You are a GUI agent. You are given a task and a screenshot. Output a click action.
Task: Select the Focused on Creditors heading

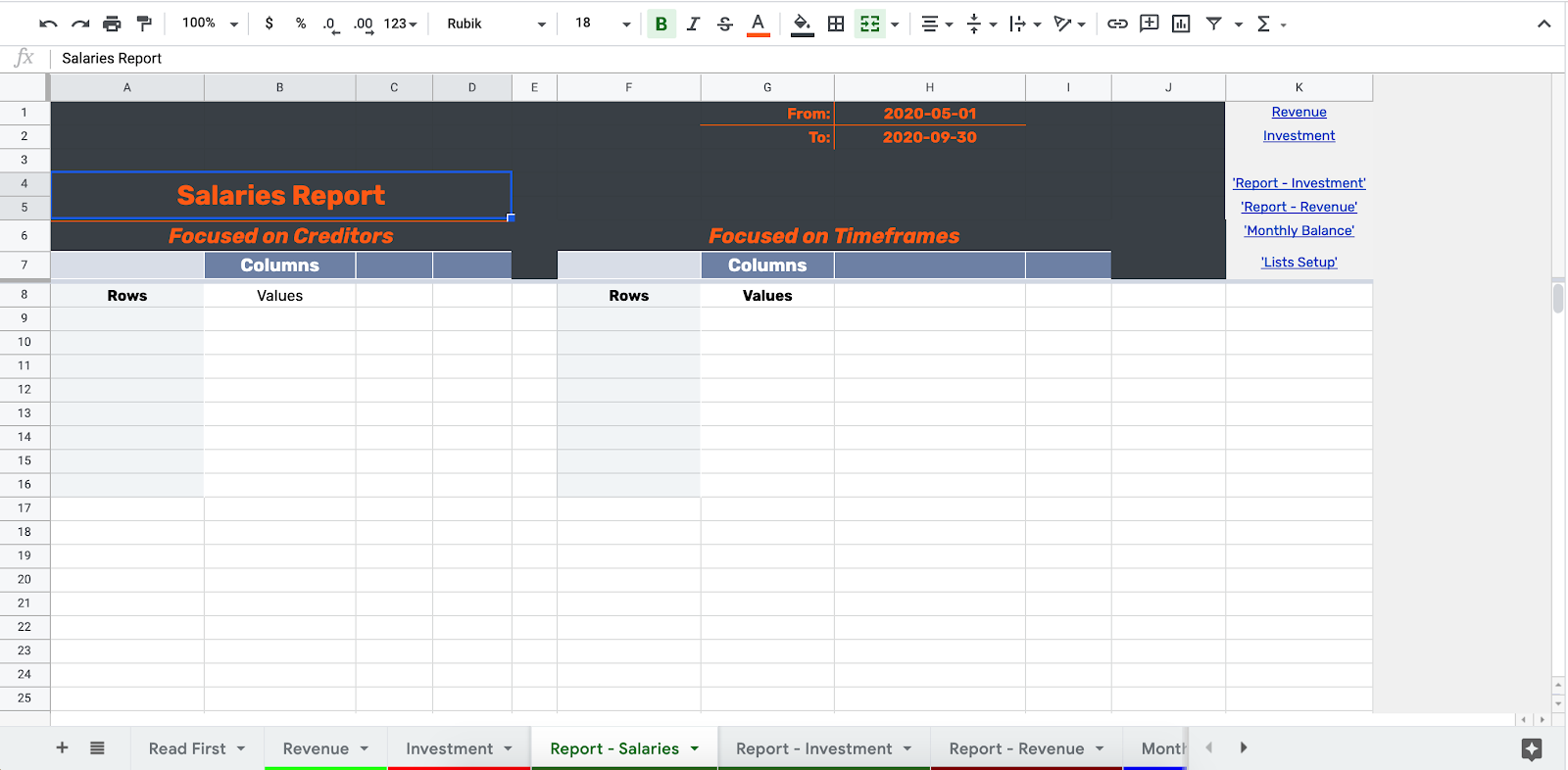tap(280, 236)
